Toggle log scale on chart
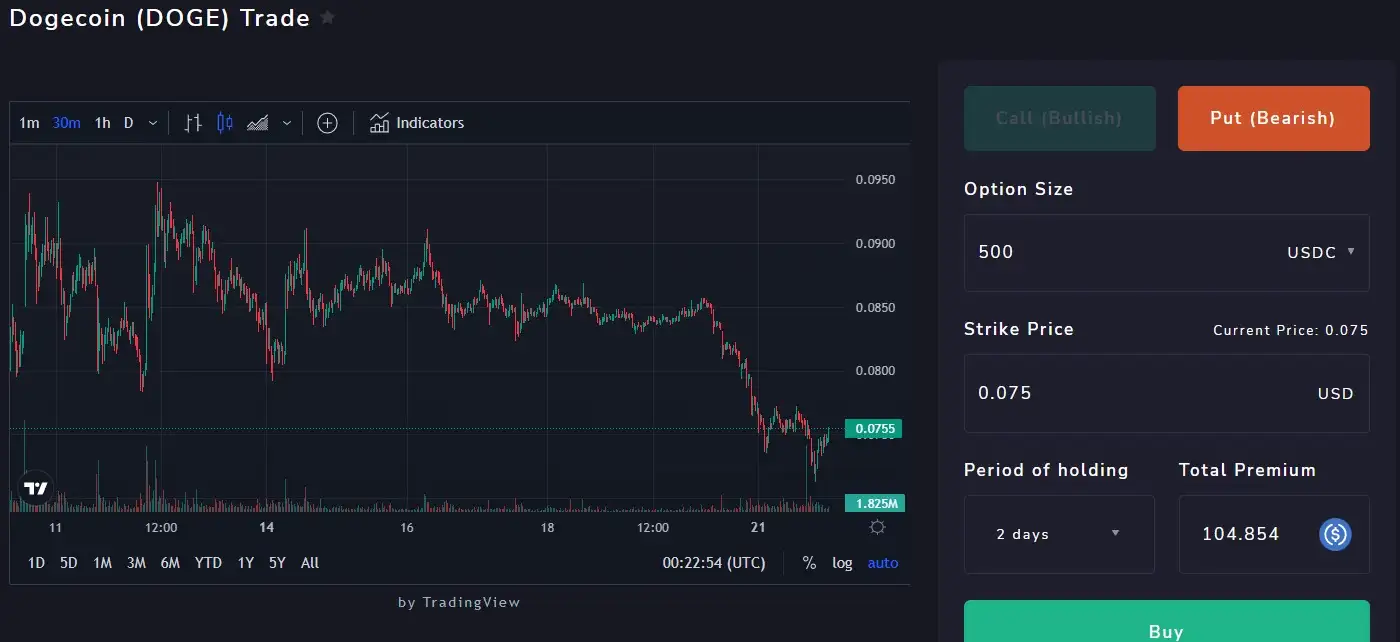 [x=842, y=563]
